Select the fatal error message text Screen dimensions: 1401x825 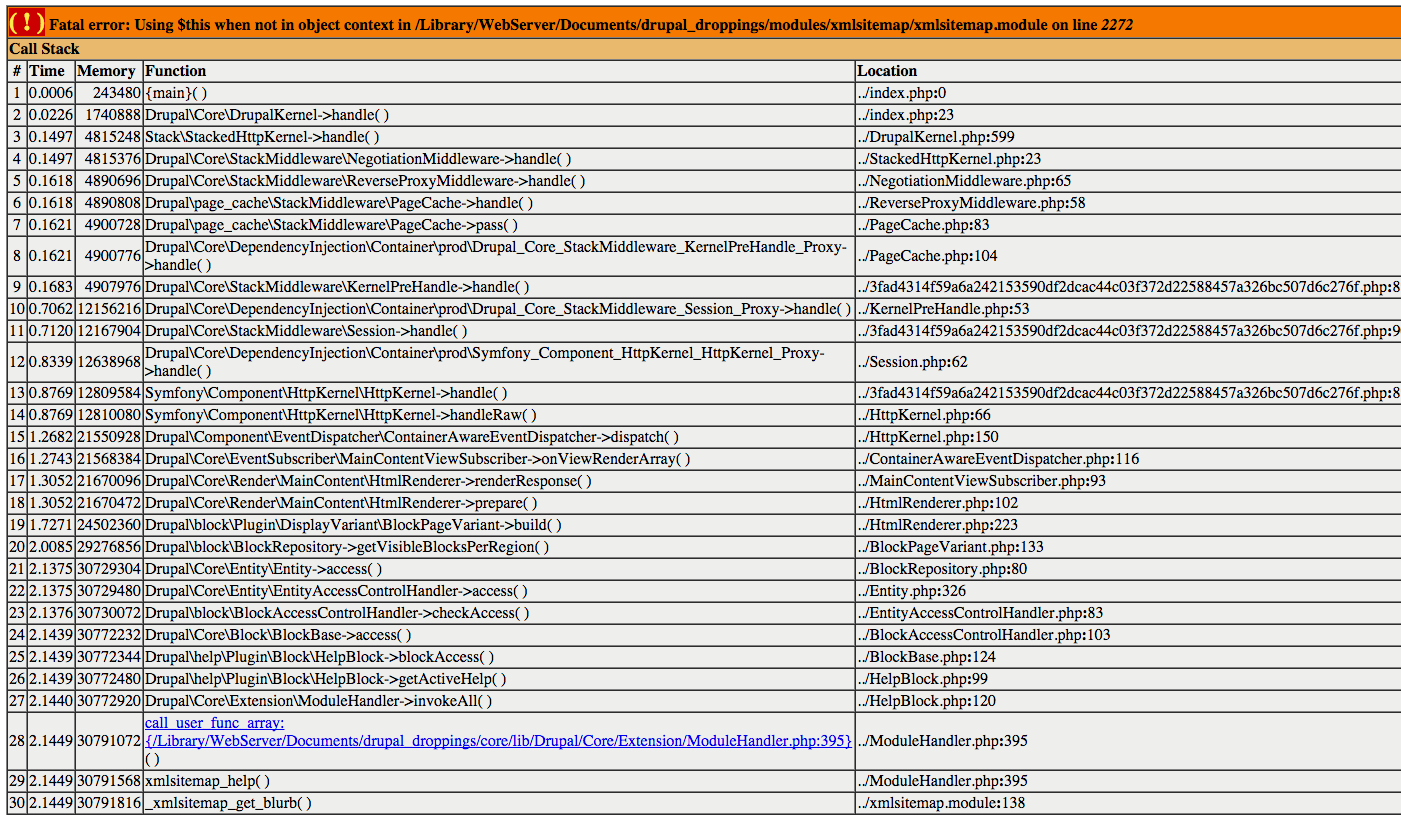(591, 24)
